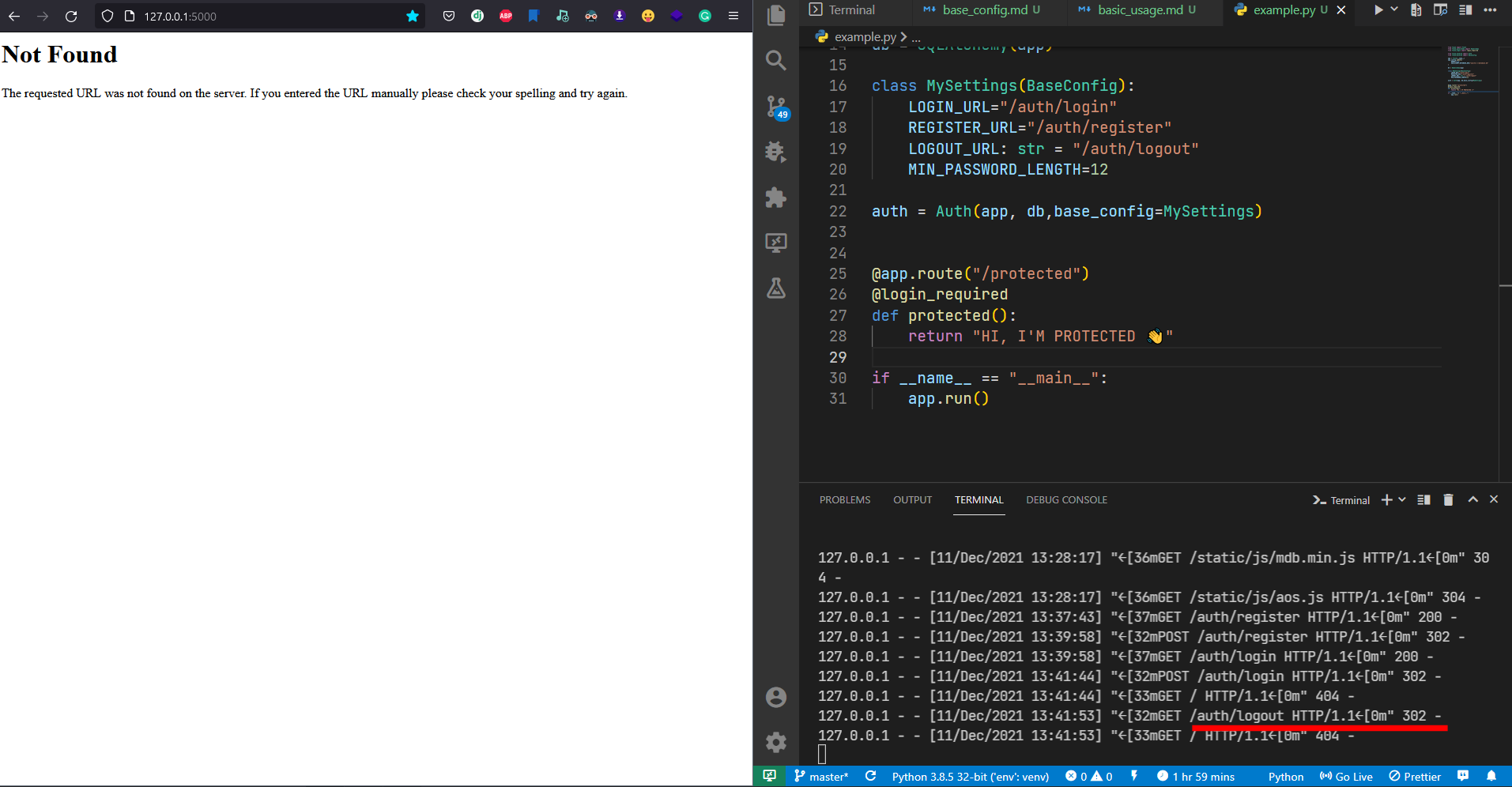Split the editor right

coord(1465,10)
